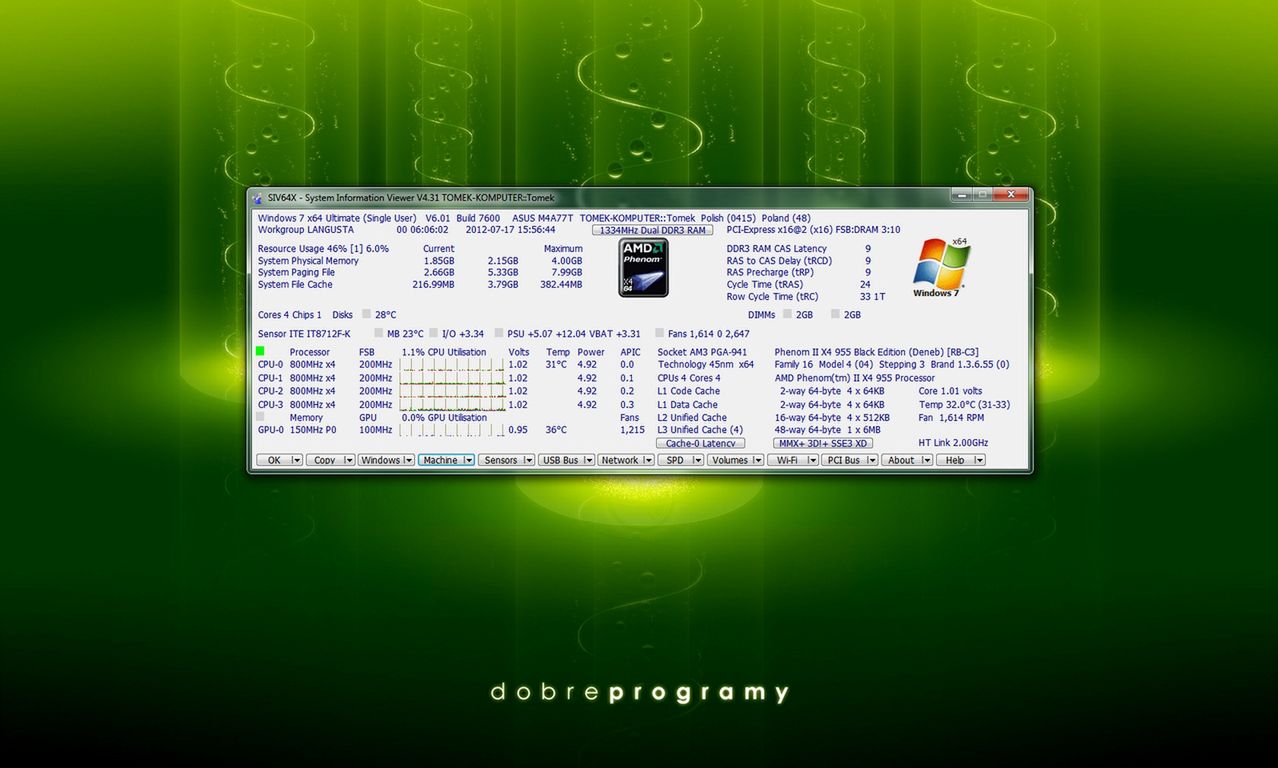Screen dimensions: 1278x768
Task: Click the first DIMMs 2GB indicator square
Action: (x=788, y=314)
